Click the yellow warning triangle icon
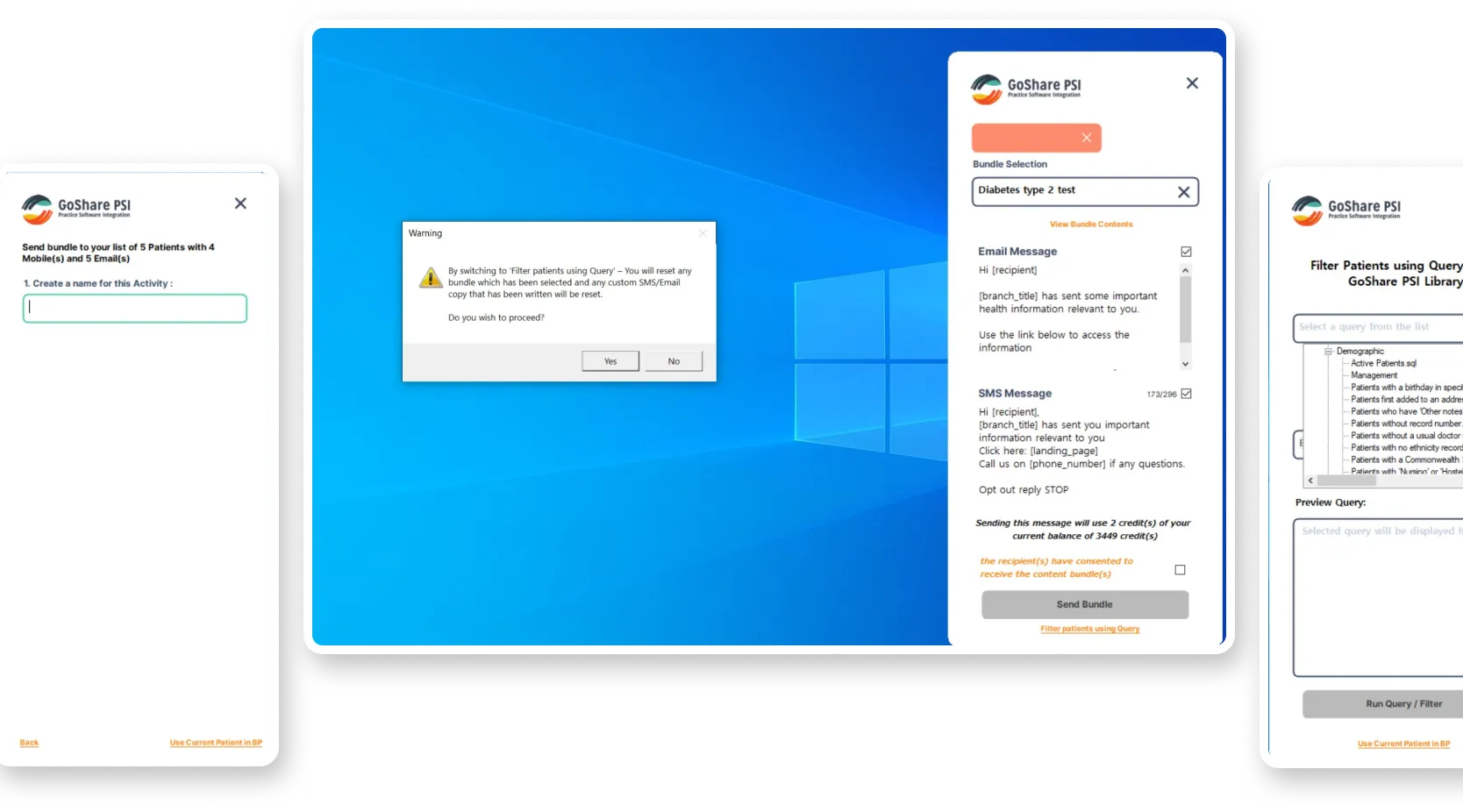Image resolution: width=1463 pixels, height=812 pixels. [x=431, y=277]
